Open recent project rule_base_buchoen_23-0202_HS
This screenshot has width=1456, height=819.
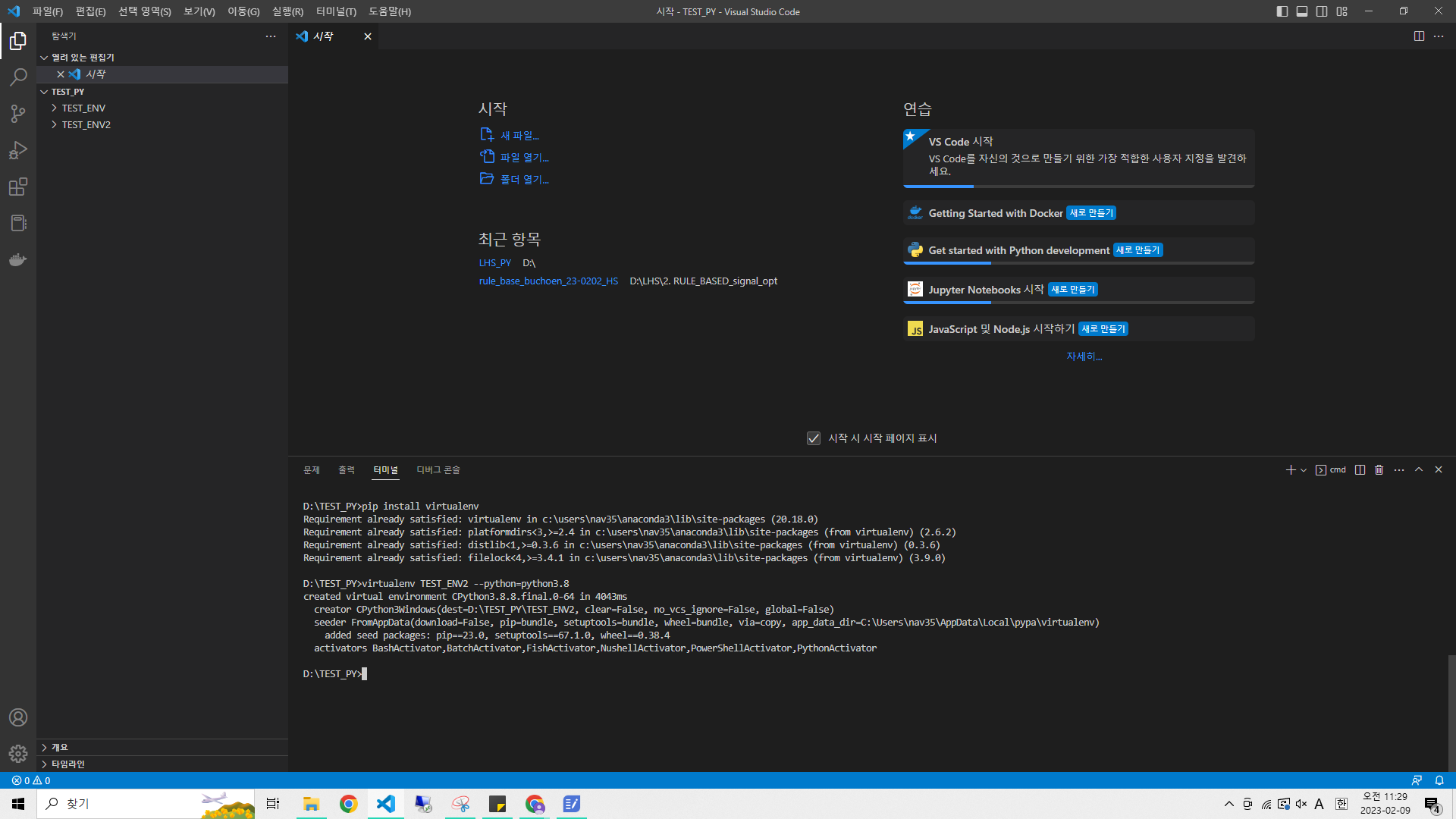point(548,281)
